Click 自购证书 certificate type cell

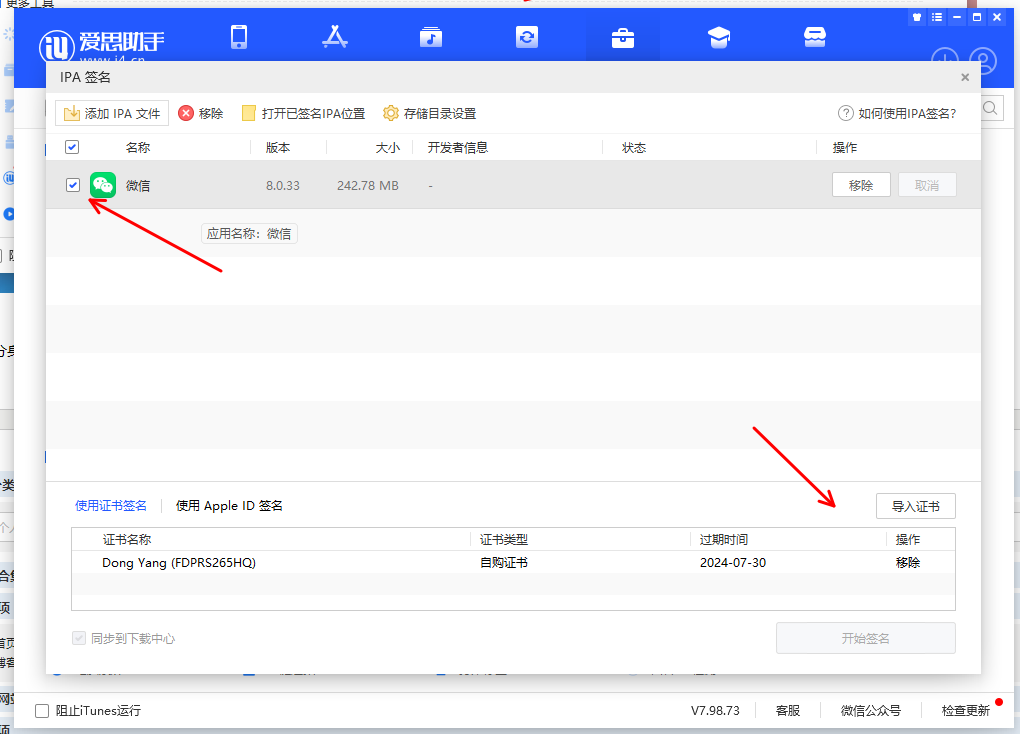[504, 562]
